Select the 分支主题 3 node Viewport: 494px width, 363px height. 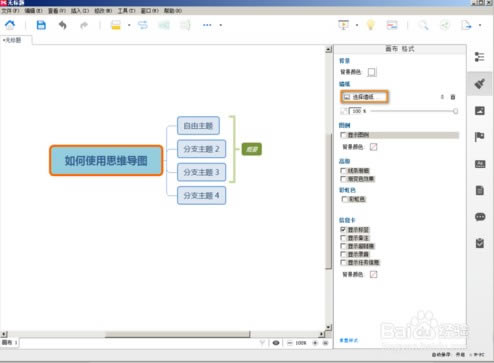201,172
